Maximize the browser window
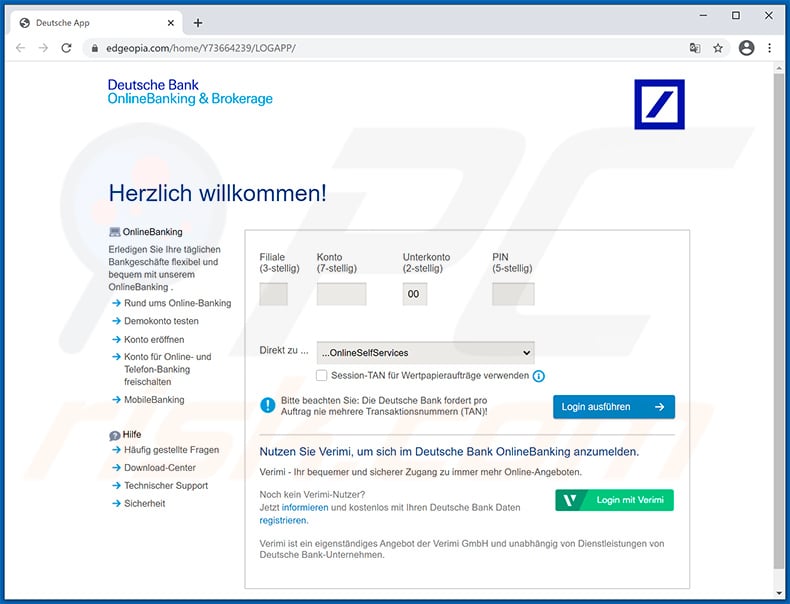This screenshot has height=604, width=790. (x=736, y=16)
